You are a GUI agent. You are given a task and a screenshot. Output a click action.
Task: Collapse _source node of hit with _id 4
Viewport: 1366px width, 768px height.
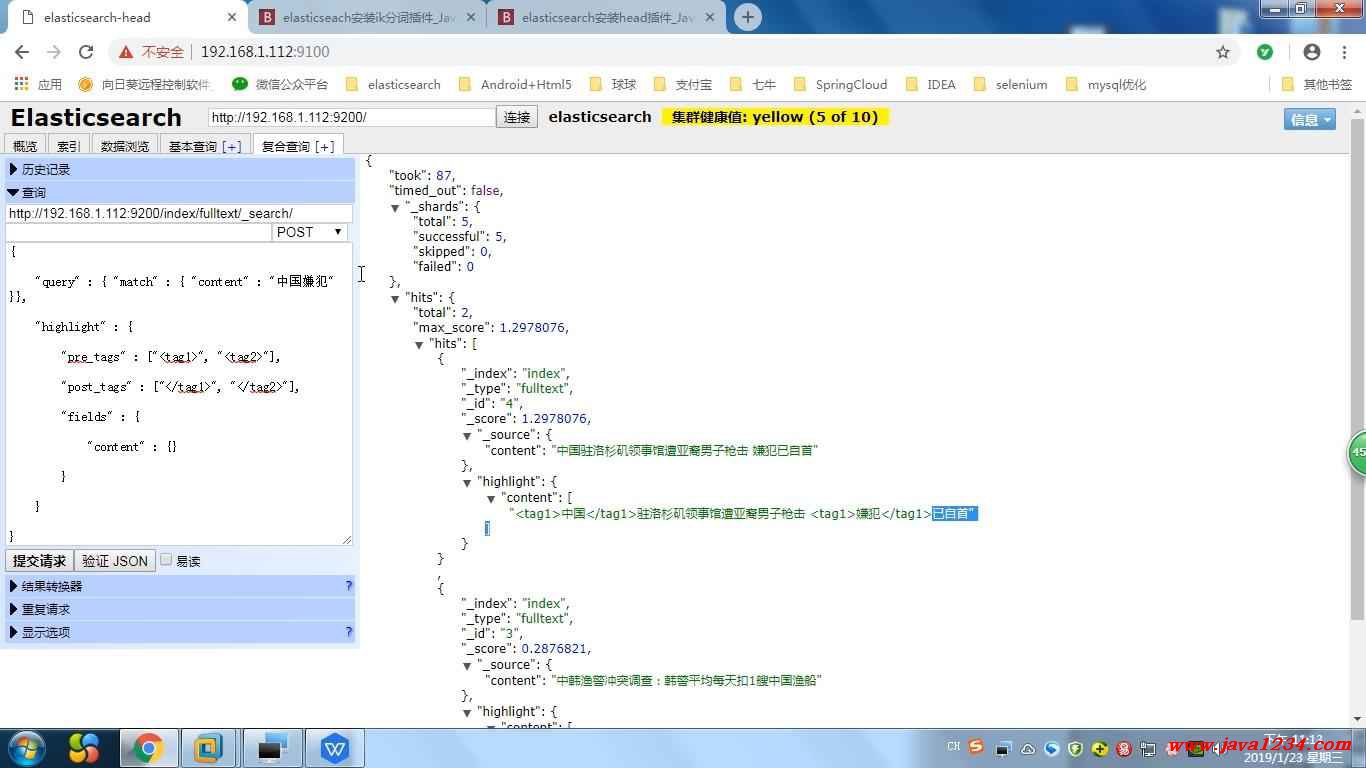(x=468, y=436)
